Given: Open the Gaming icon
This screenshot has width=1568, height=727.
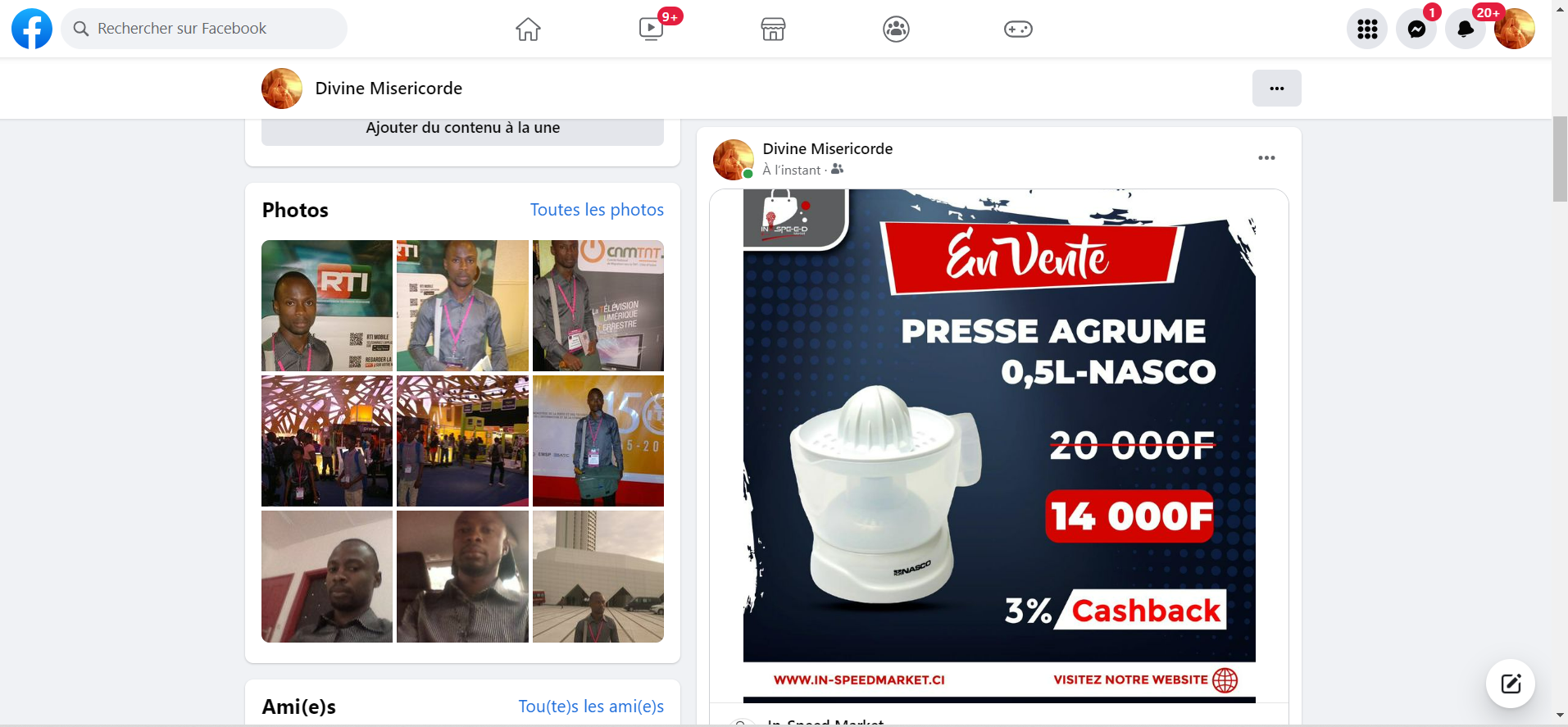Looking at the screenshot, I should point(1018,30).
